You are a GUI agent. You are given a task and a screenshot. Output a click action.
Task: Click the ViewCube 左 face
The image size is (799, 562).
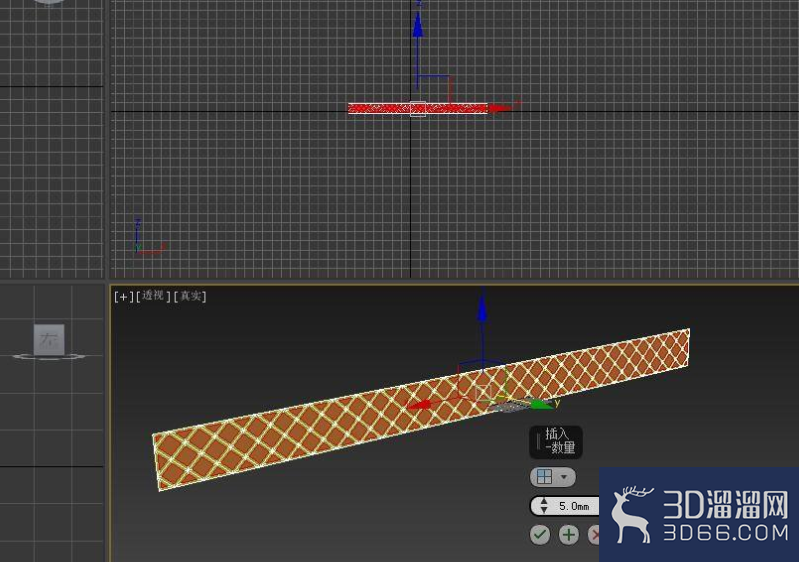coord(49,339)
